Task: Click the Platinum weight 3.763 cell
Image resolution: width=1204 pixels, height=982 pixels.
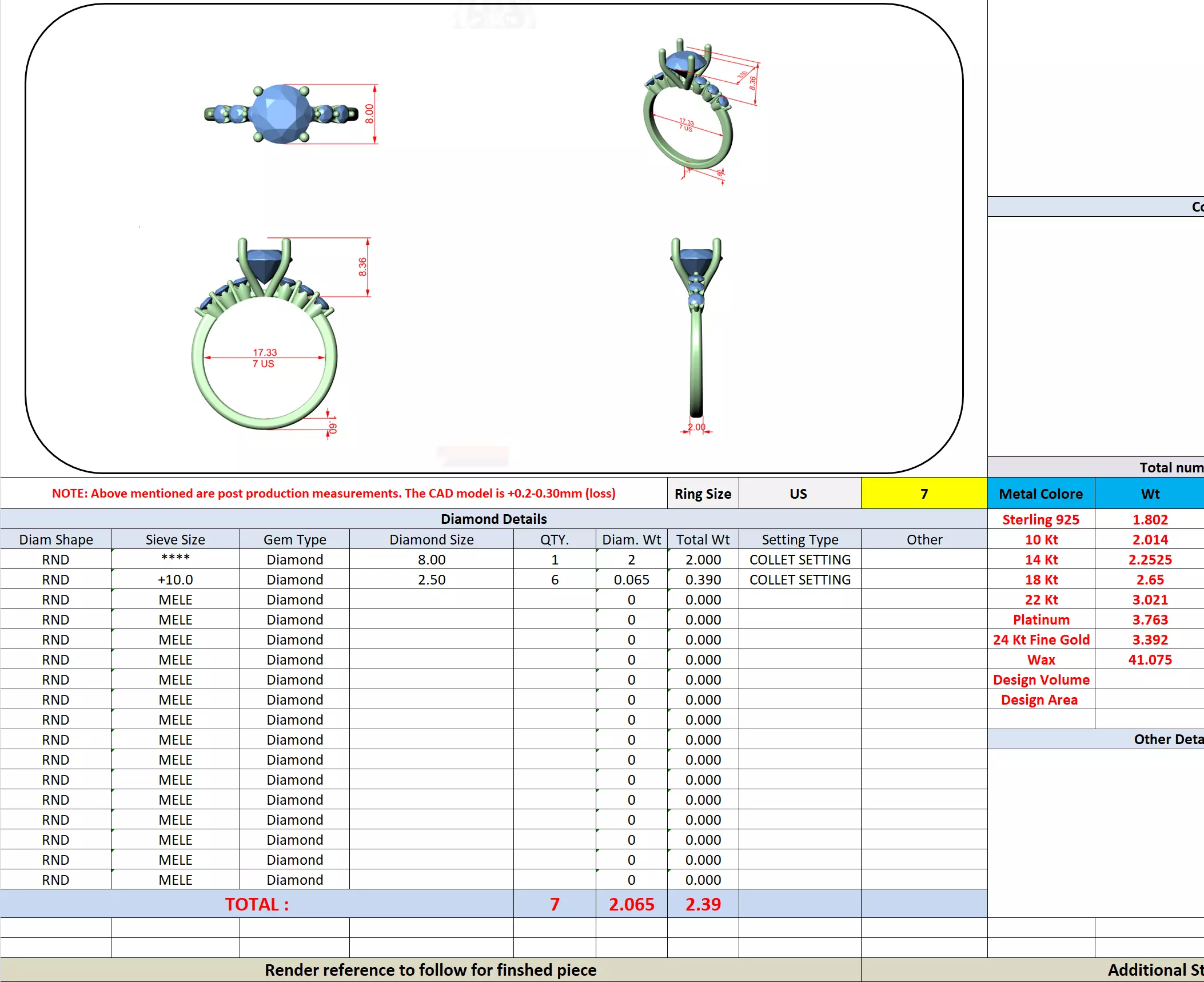Action: point(1149,619)
